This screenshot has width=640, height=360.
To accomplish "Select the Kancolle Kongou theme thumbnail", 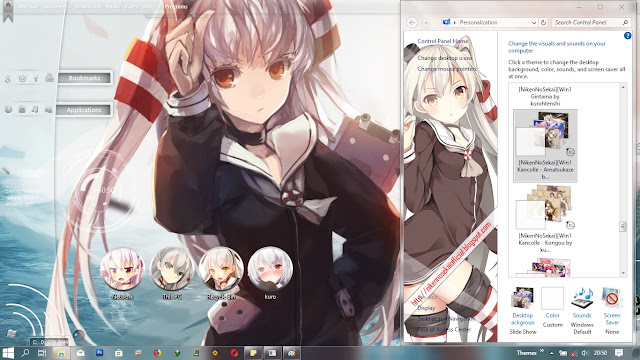I will click(x=545, y=218).
